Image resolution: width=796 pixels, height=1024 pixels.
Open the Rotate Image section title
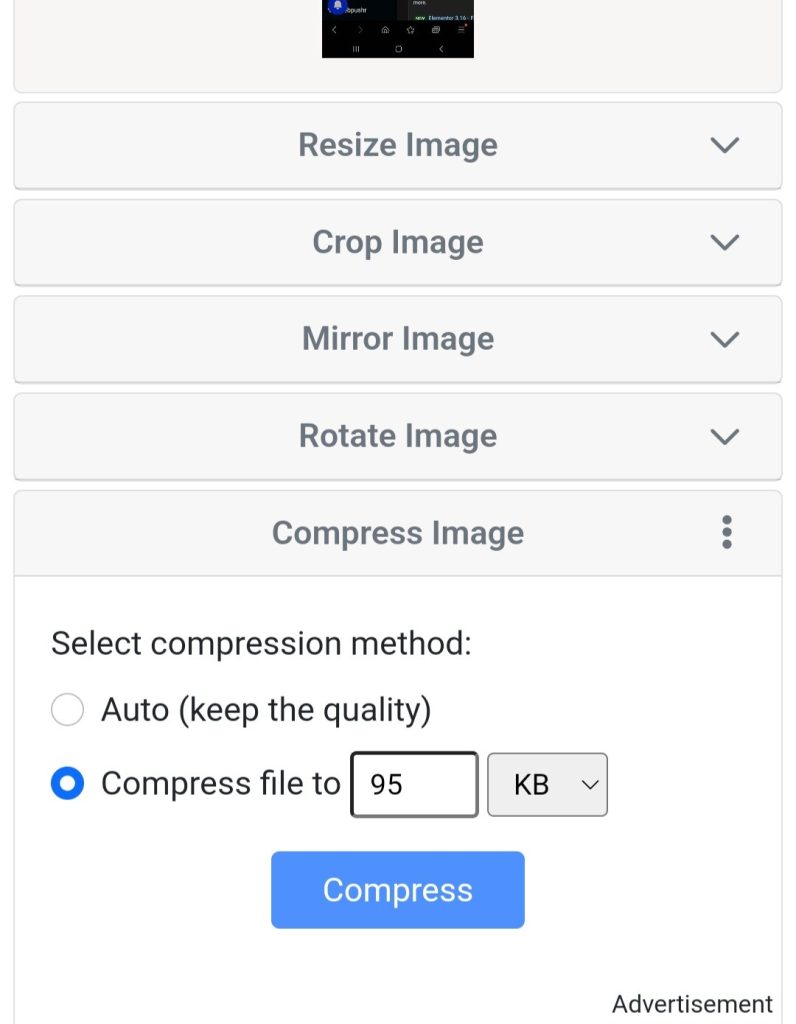[397, 436]
